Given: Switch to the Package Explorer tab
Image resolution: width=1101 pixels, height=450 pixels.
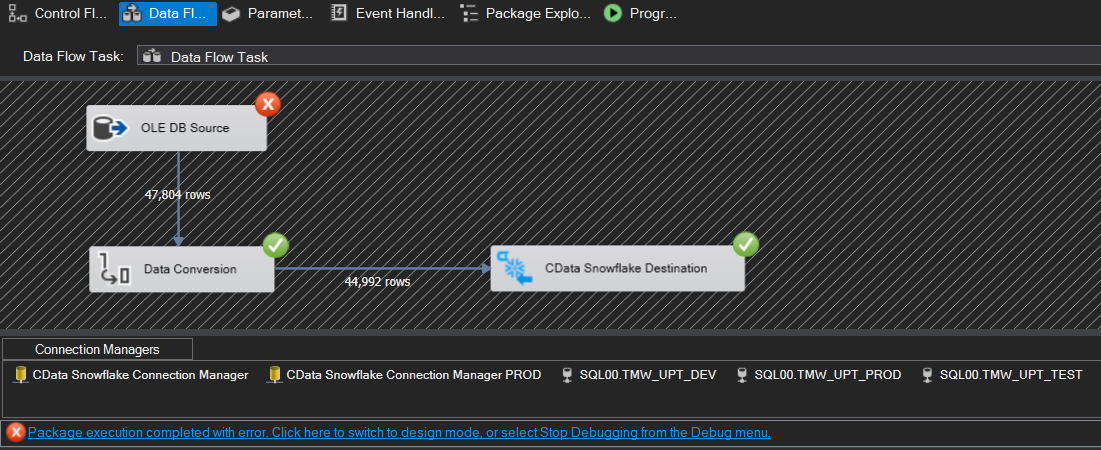Looking at the screenshot, I should click(525, 13).
